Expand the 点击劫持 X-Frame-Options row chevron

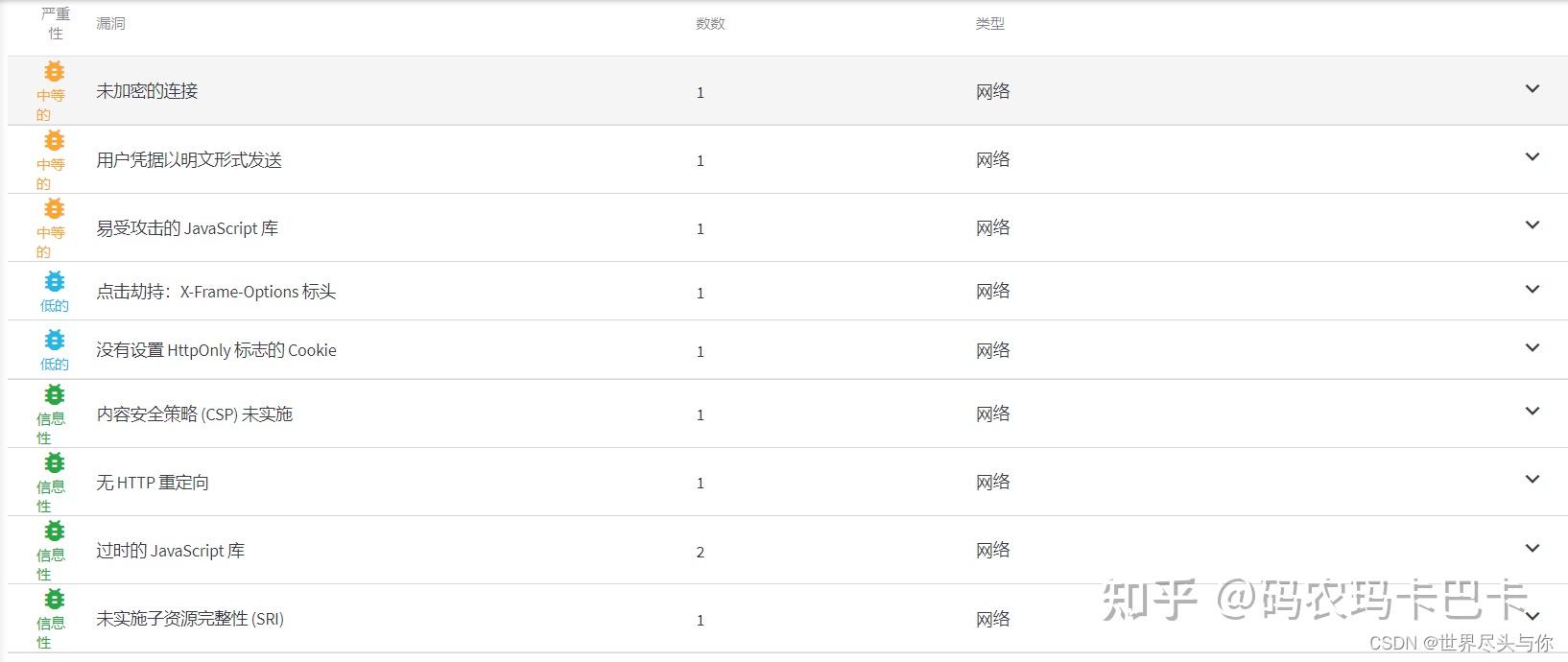(x=1532, y=290)
